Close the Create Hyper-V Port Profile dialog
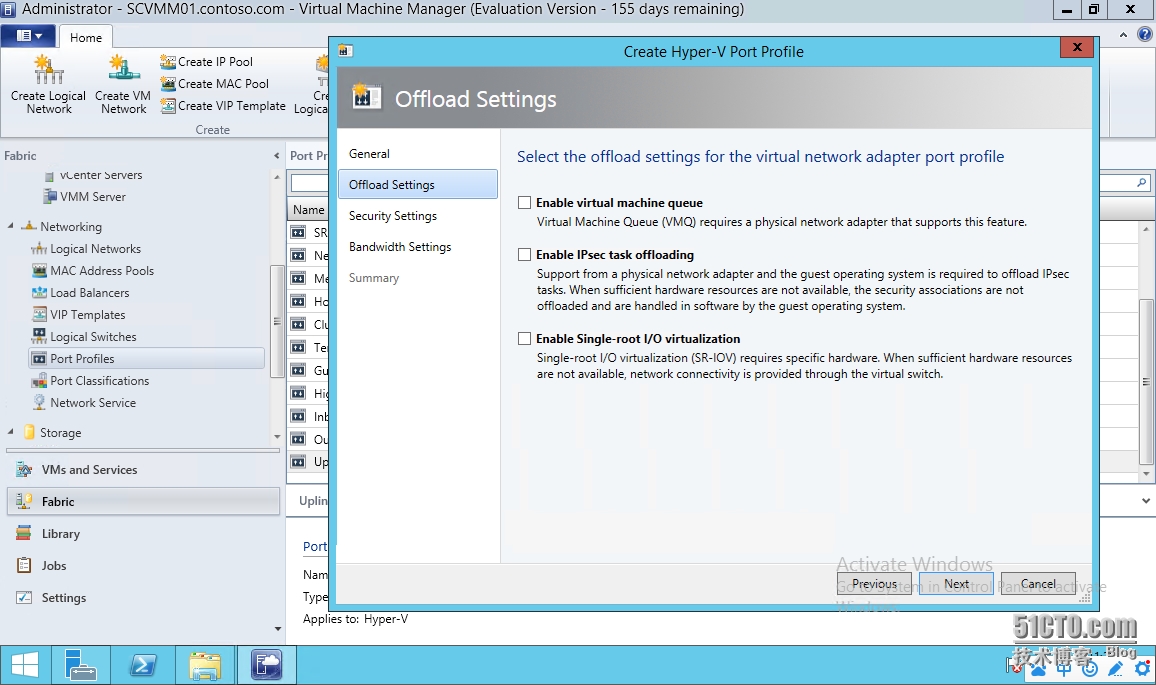Screen dimensions: 1156x685 [1077, 47]
